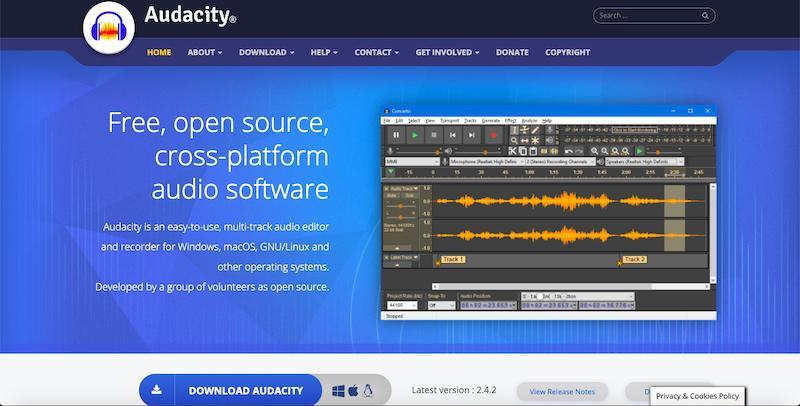Click the Redo arrow icon
The width and height of the screenshot is (800, 406).
coord(579,151)
